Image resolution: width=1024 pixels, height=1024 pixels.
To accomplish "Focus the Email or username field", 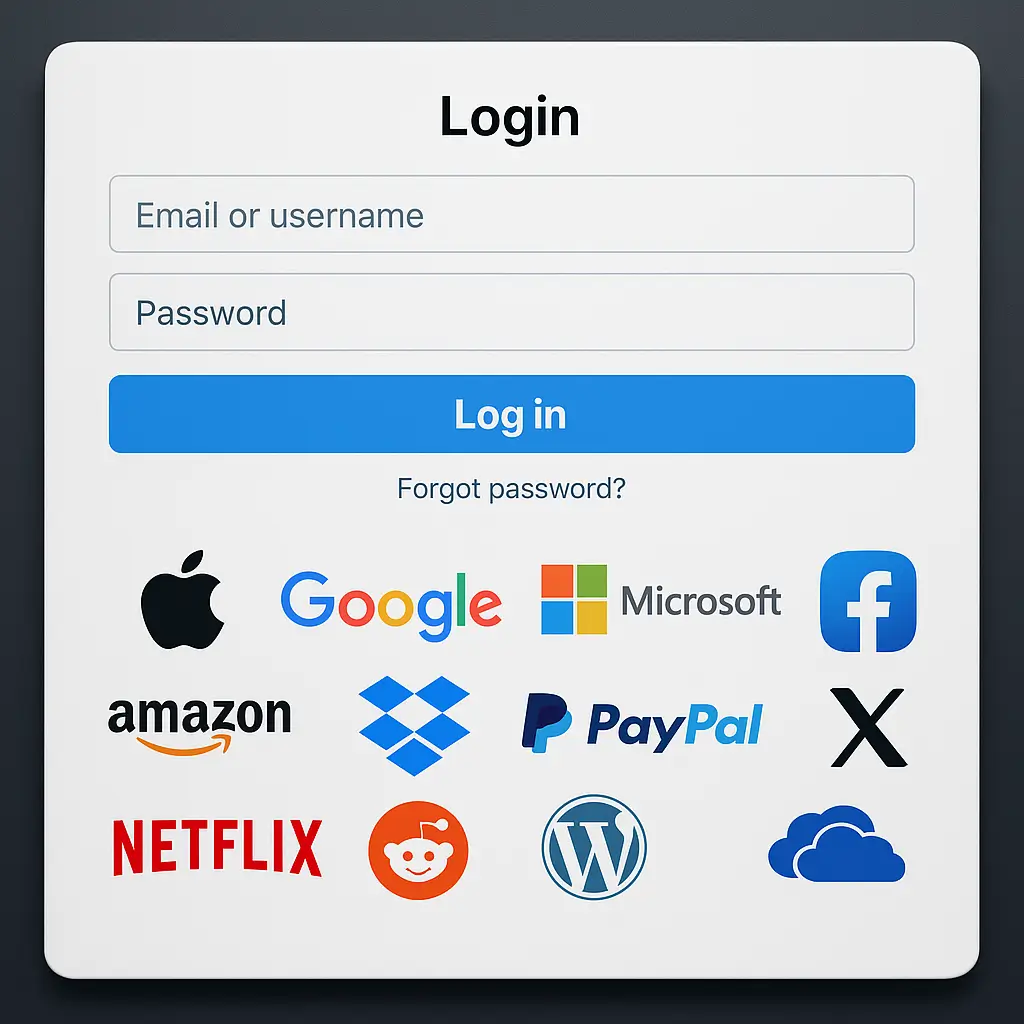I will pyautogui.click(x=511, y=214).
